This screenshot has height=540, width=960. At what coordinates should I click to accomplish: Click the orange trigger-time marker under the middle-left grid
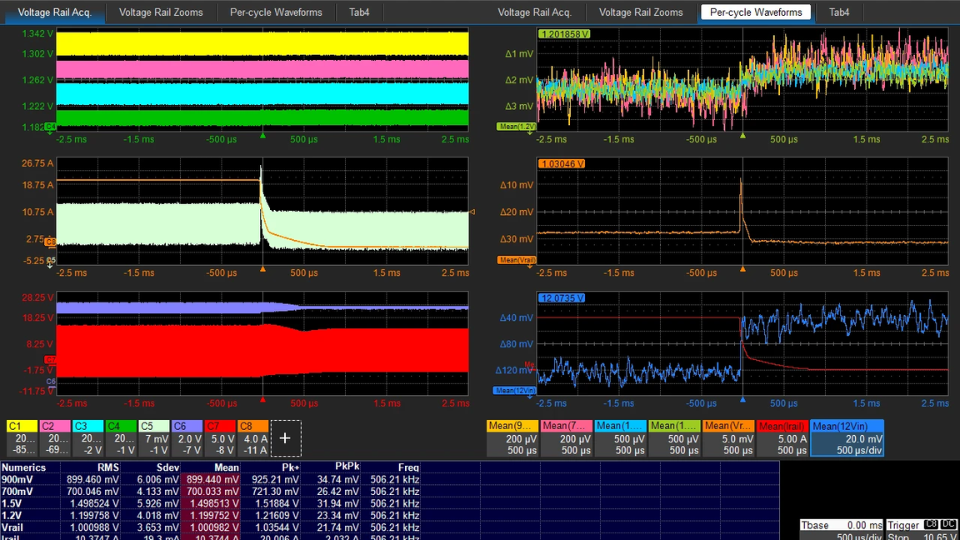pos(263,268)
